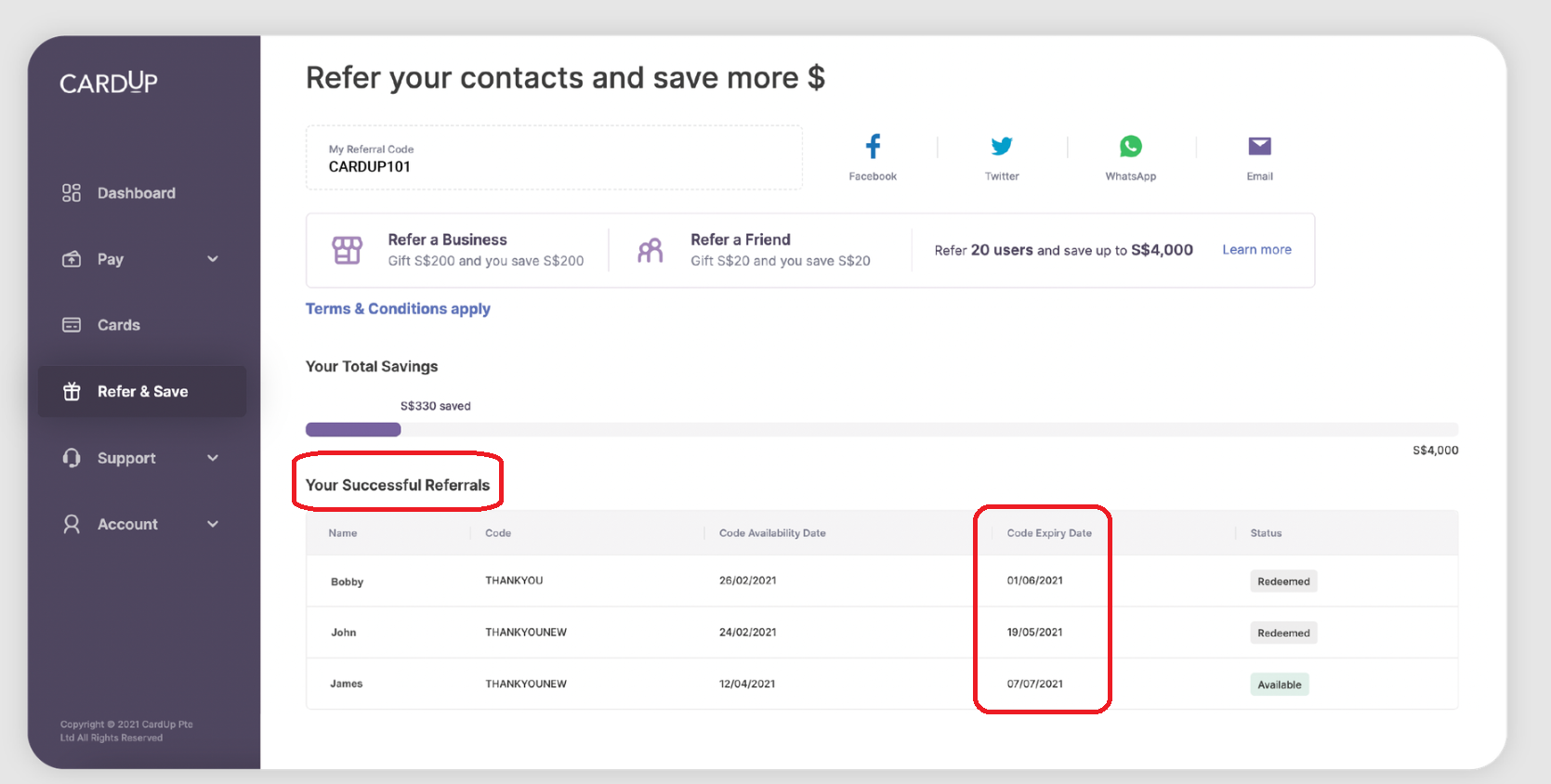Screen dimensions: 1551x784
Task: Share referral code through WhatsApp
Action: pyautogui.click(x=1130, y=147)
